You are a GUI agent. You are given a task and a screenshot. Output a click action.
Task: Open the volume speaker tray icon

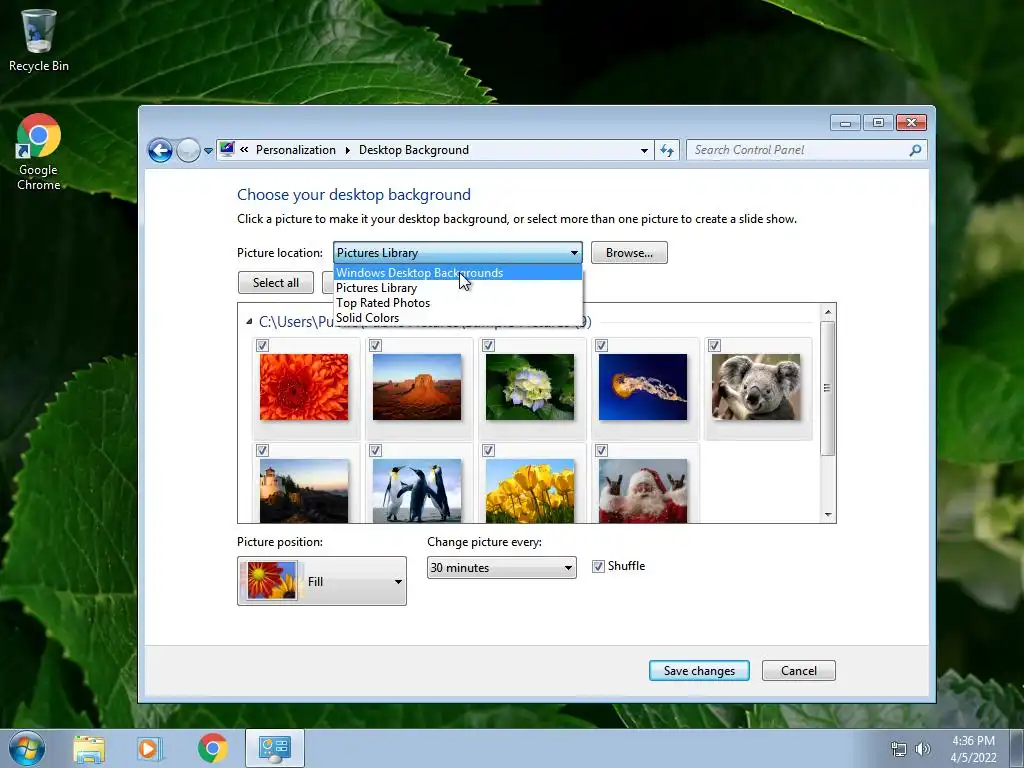(x=923, y=749)
